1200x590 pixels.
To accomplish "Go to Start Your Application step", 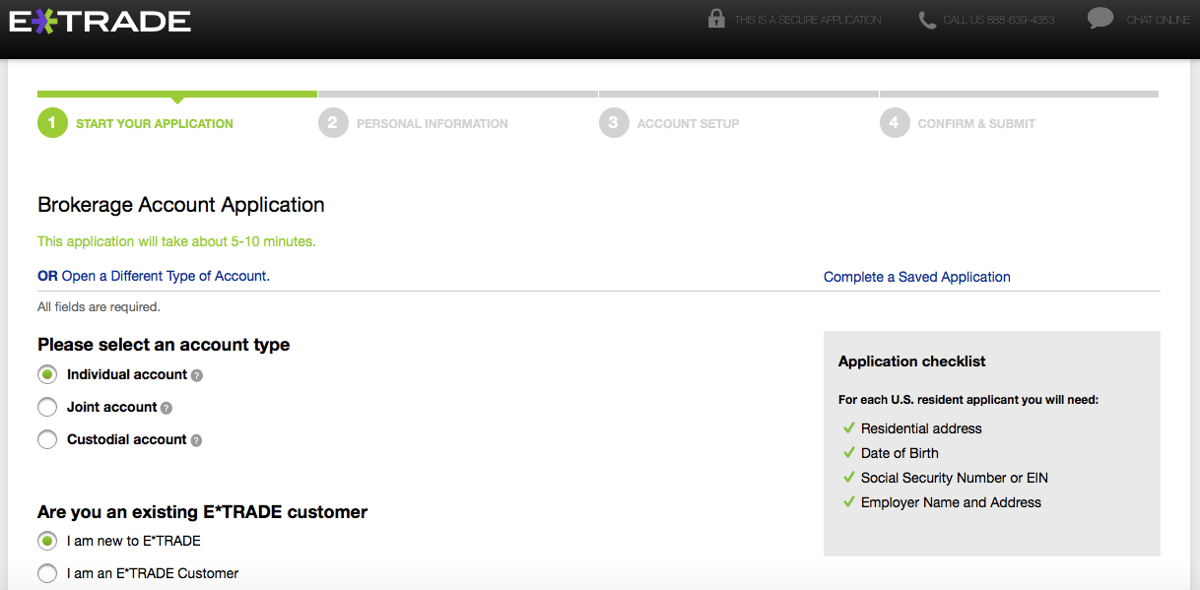I will [154, 124].
